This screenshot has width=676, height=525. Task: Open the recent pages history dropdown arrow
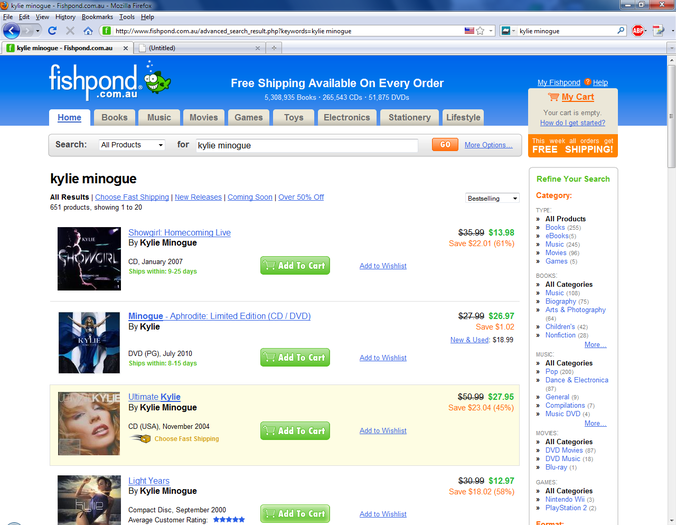point(38,31)
